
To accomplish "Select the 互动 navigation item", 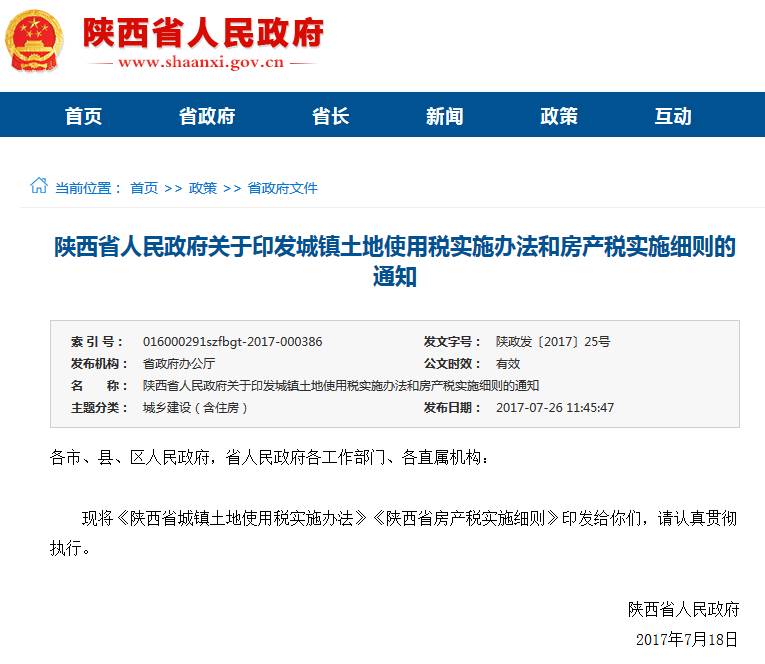I will pyautogui.click(x=673, y=116).
